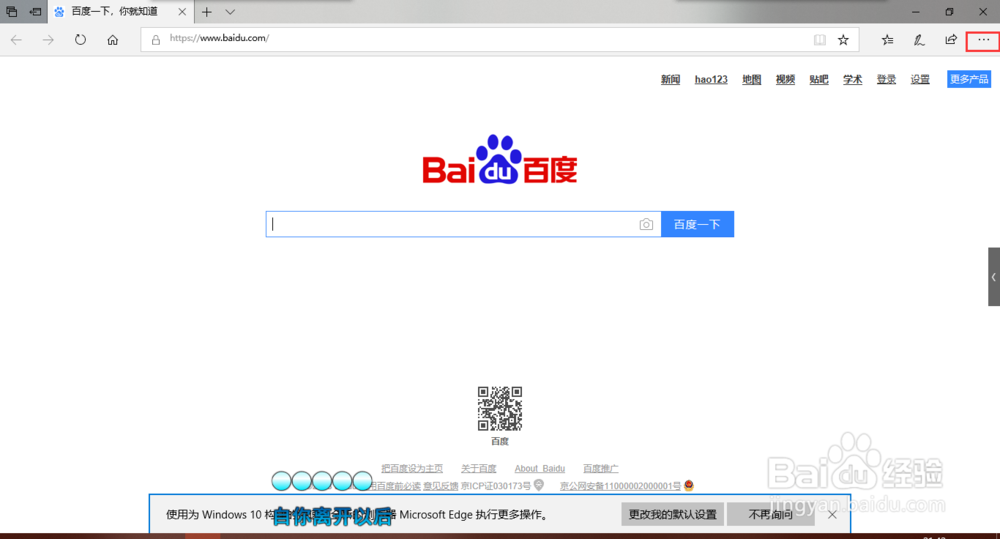Open the 地图 link
The width and height of the screenshot is (1000, 539).
[x=752, y=79]
